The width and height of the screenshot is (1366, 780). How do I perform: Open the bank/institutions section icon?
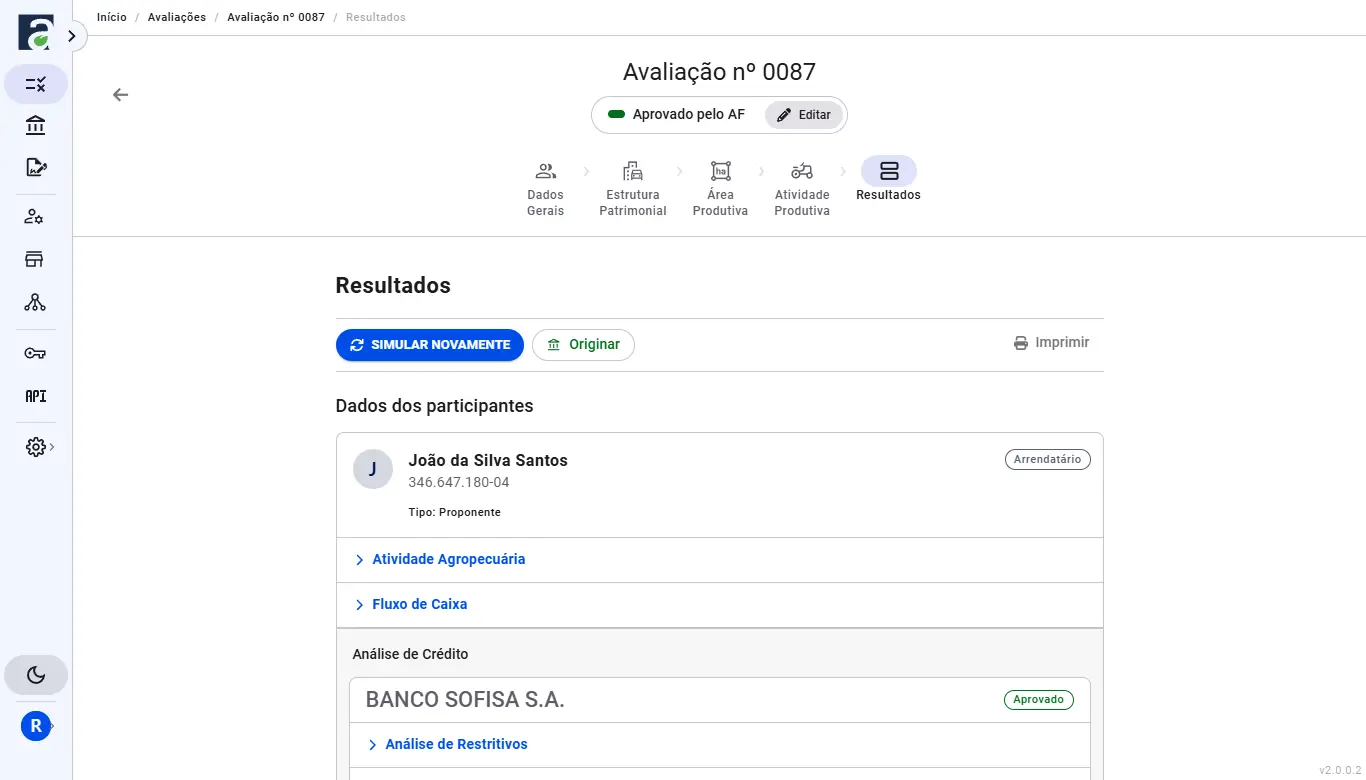36,125
